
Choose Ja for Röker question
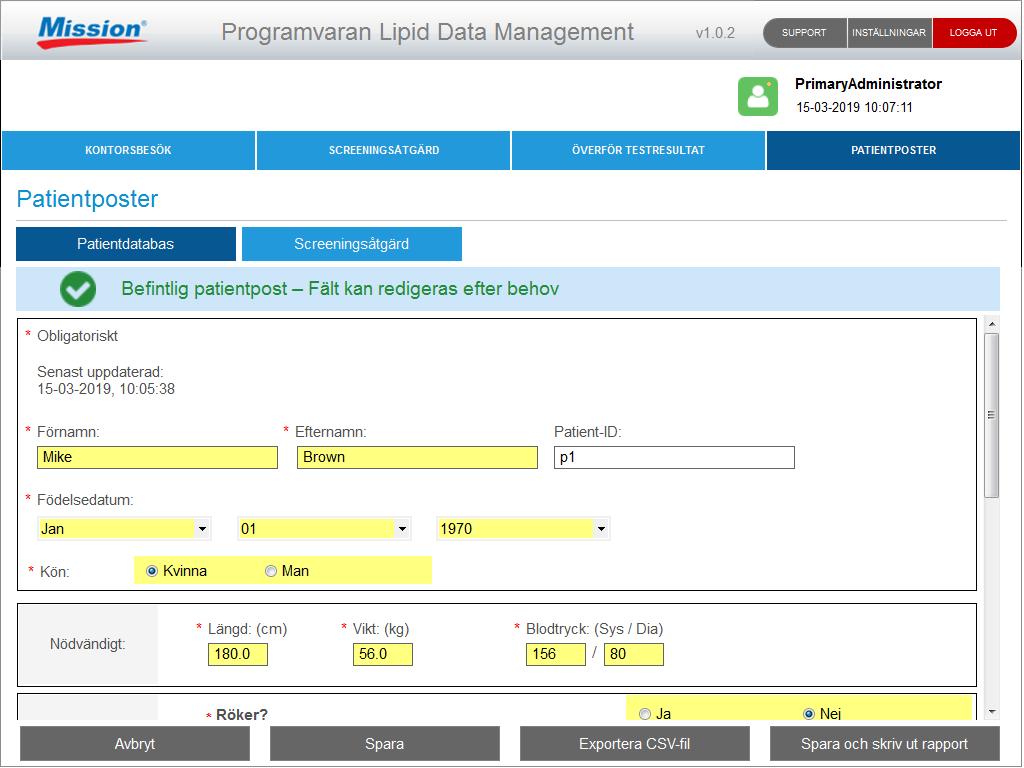[645, 714]
